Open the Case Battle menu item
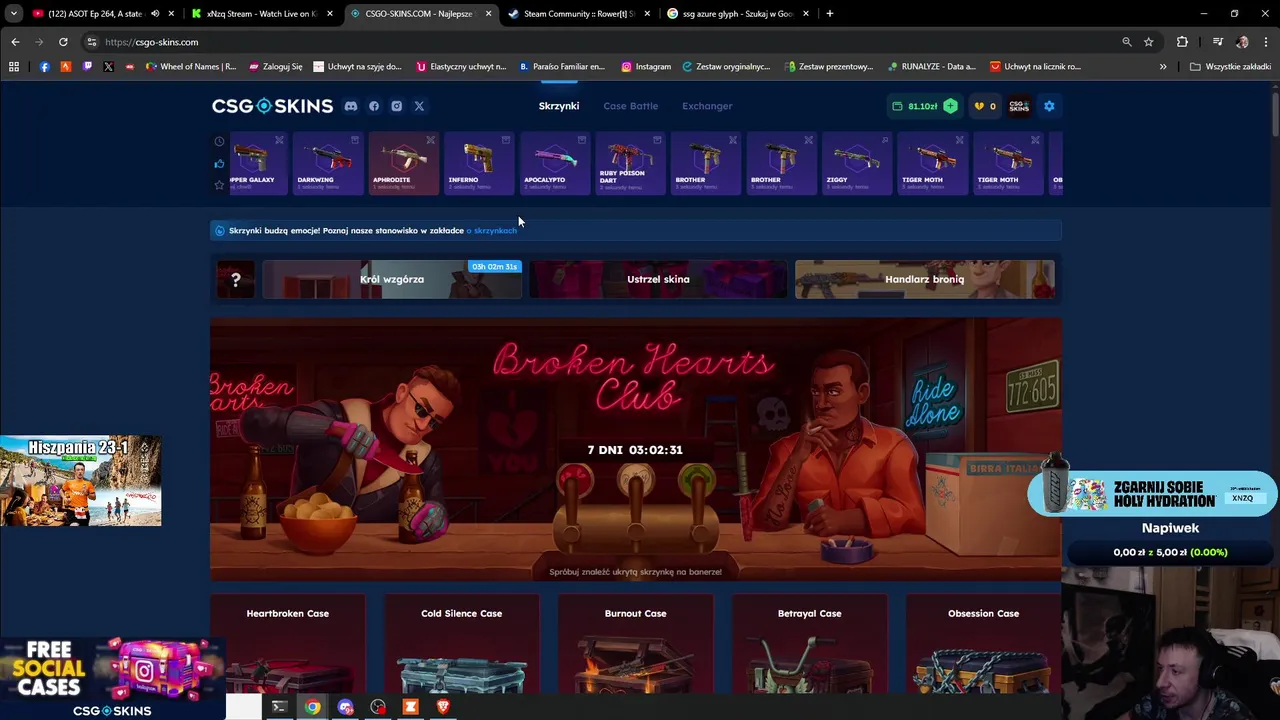This screenshot has width=1280, height=720. tap(631, 106)
